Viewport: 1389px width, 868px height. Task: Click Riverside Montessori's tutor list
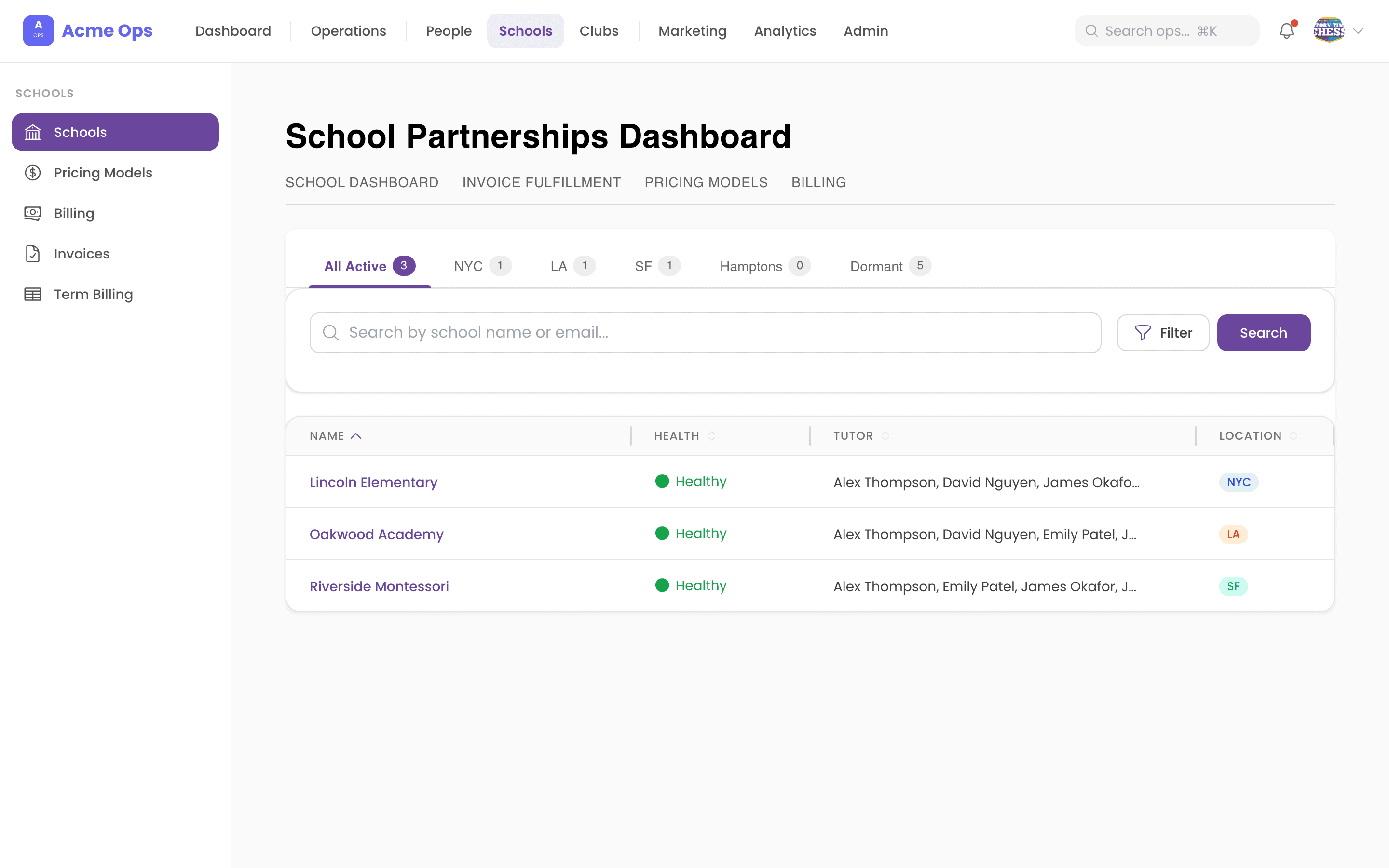coord(984,586)
